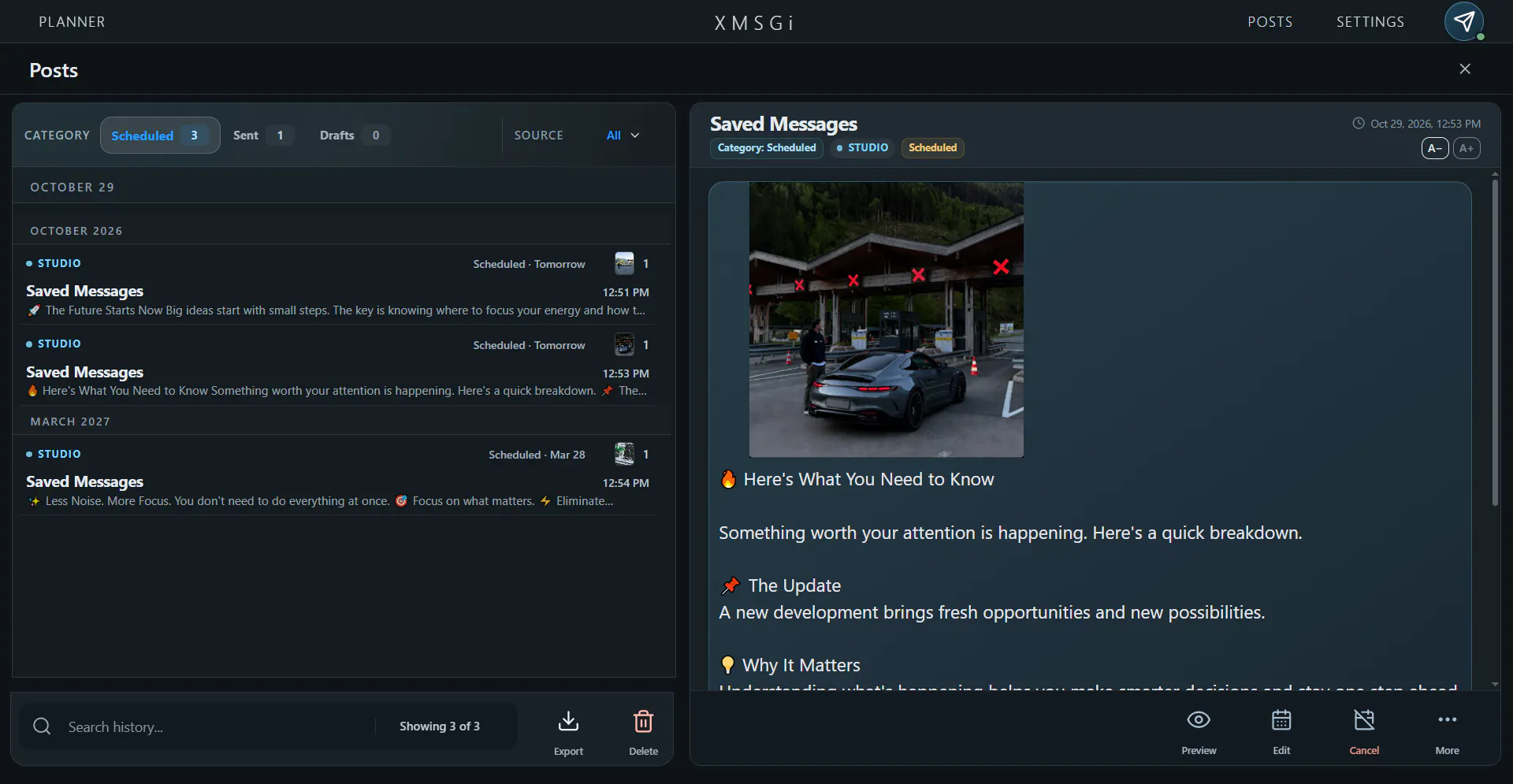The width and height of the screenshot is (1513, 784).
Task: Click the Showing 3 of 3 label
Action: 440,726
